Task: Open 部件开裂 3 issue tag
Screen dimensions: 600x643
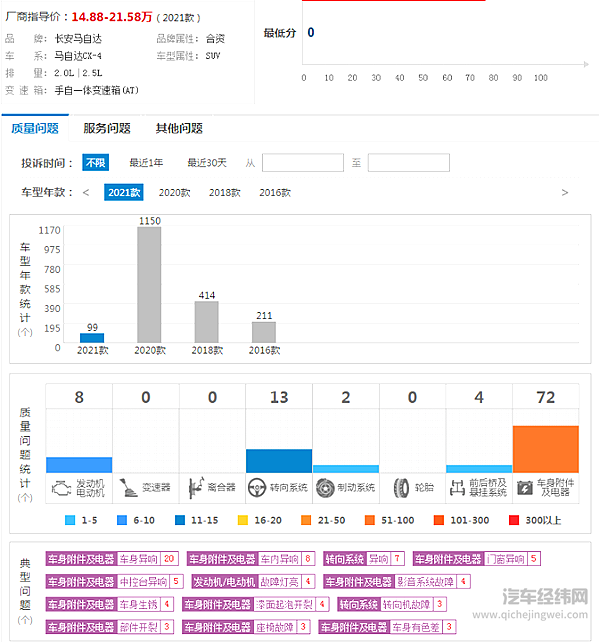Action: 110,627
